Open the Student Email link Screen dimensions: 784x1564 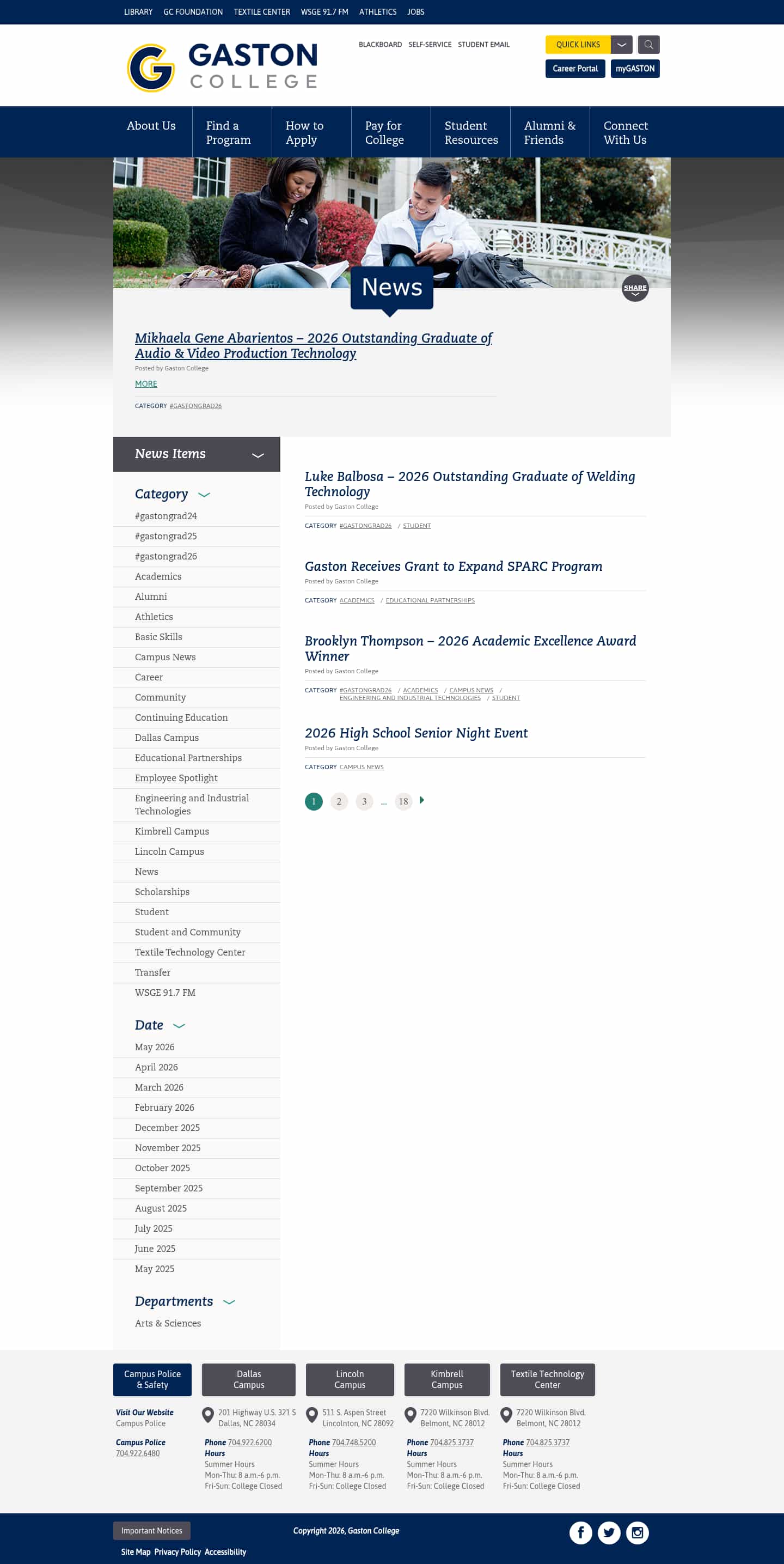[483, 44]
